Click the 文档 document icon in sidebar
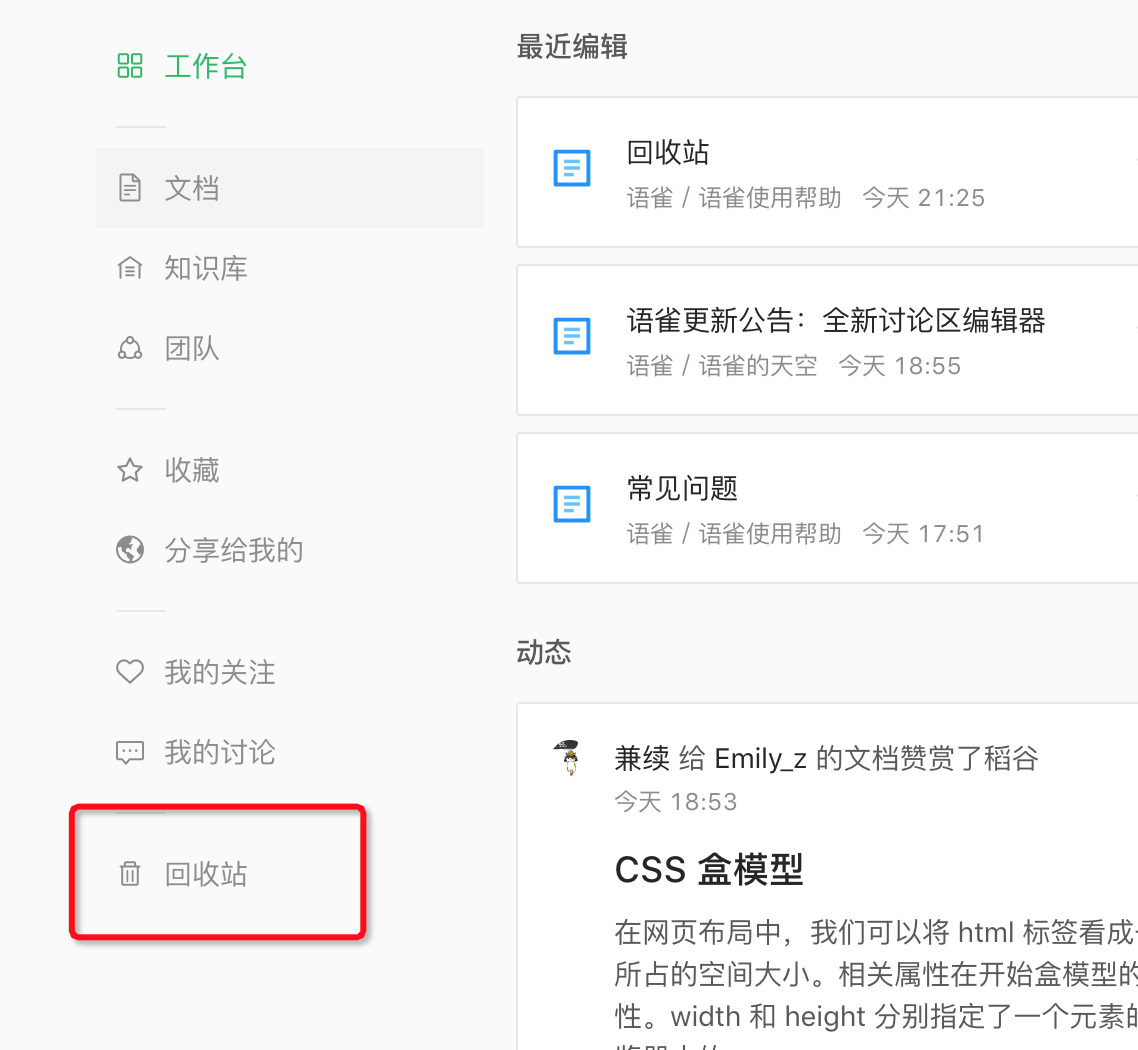The image size is (1138, 1050). click(x=130, y=188)
